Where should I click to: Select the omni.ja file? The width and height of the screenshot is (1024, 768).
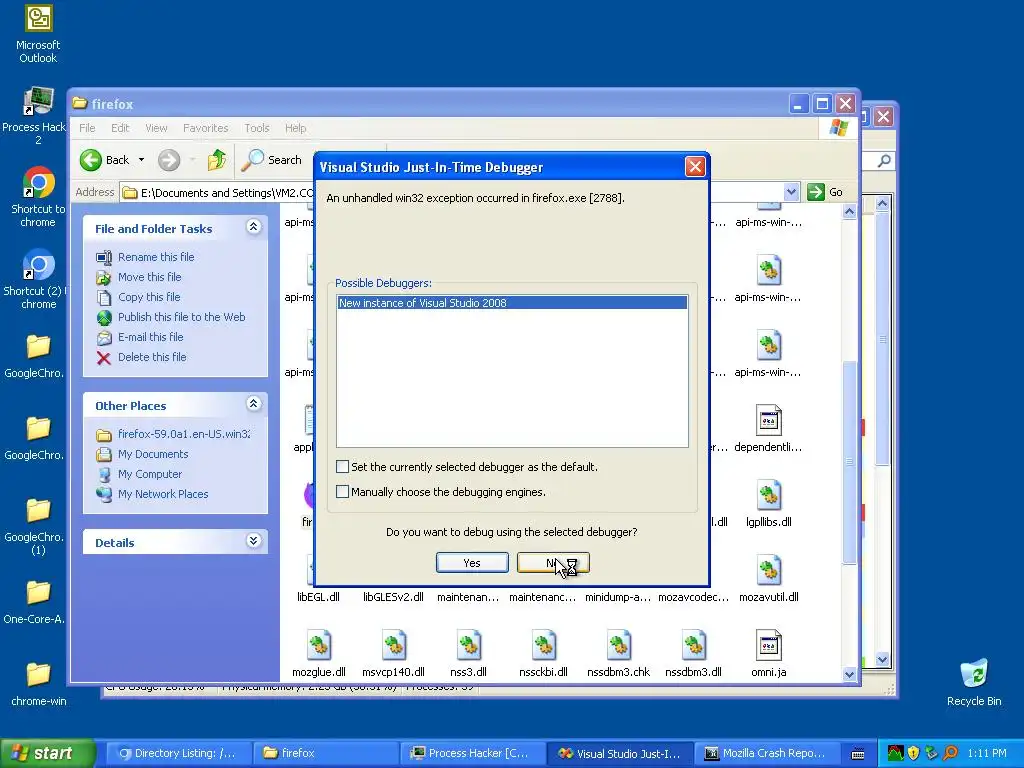[x=769, y=653]
